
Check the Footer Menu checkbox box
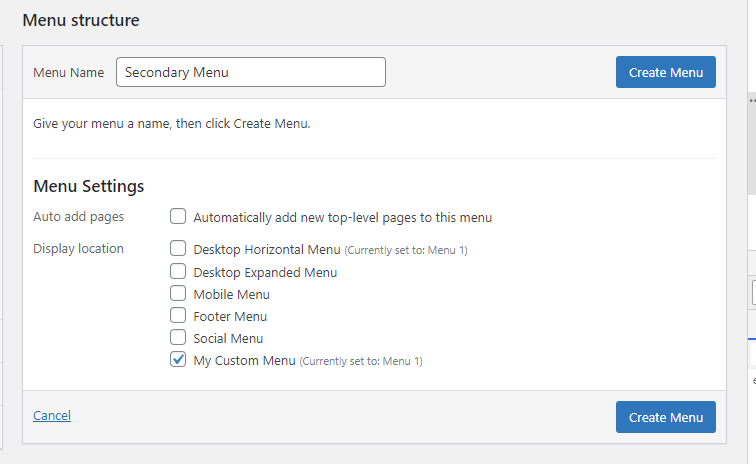point(178,316)
